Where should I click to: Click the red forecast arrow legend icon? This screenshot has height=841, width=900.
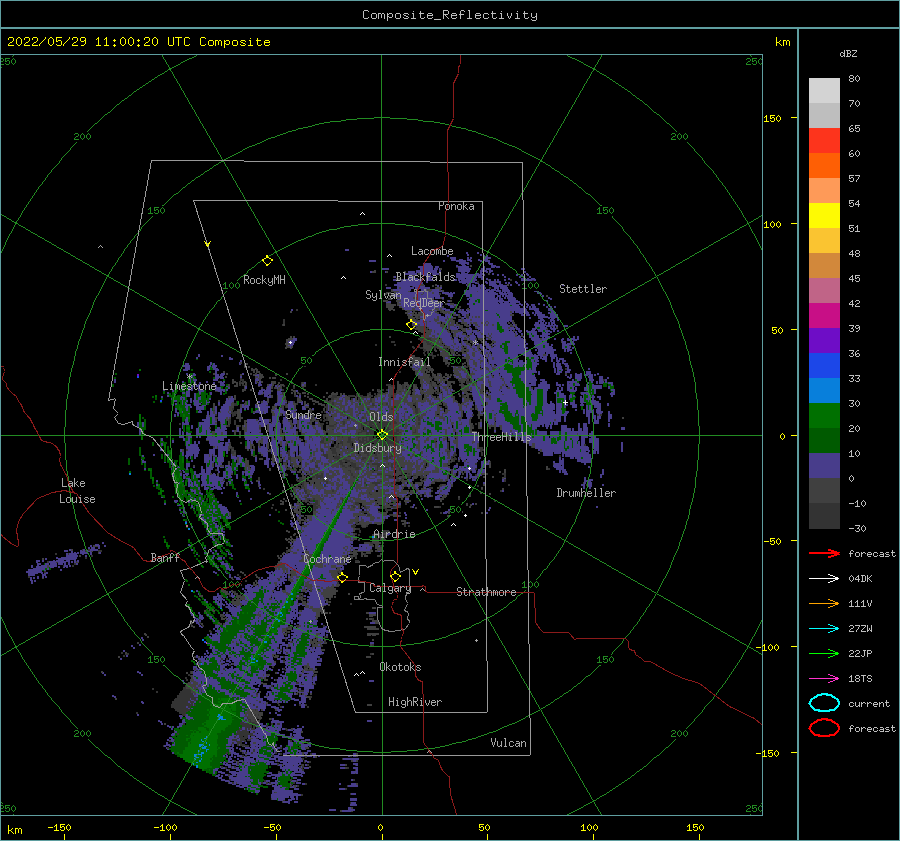(824, 553)
